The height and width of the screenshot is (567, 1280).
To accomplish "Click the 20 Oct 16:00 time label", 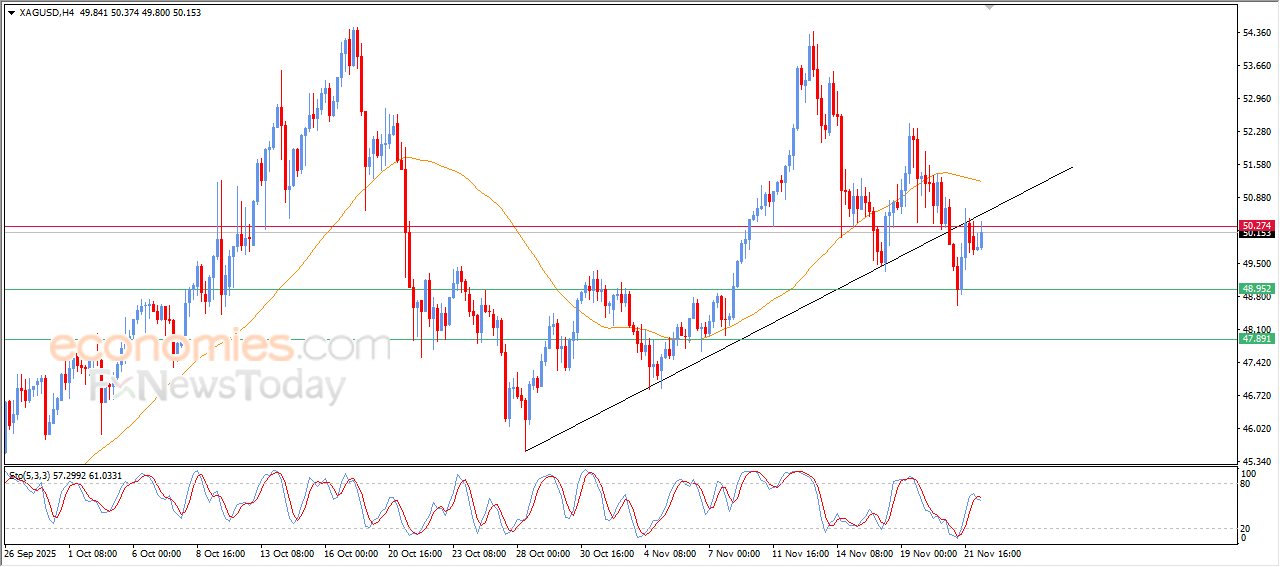I will 415,552.
